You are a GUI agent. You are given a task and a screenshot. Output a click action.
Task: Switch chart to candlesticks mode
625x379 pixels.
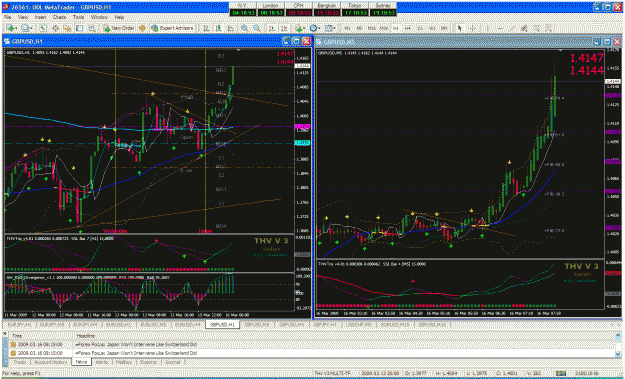click(218, 28)
